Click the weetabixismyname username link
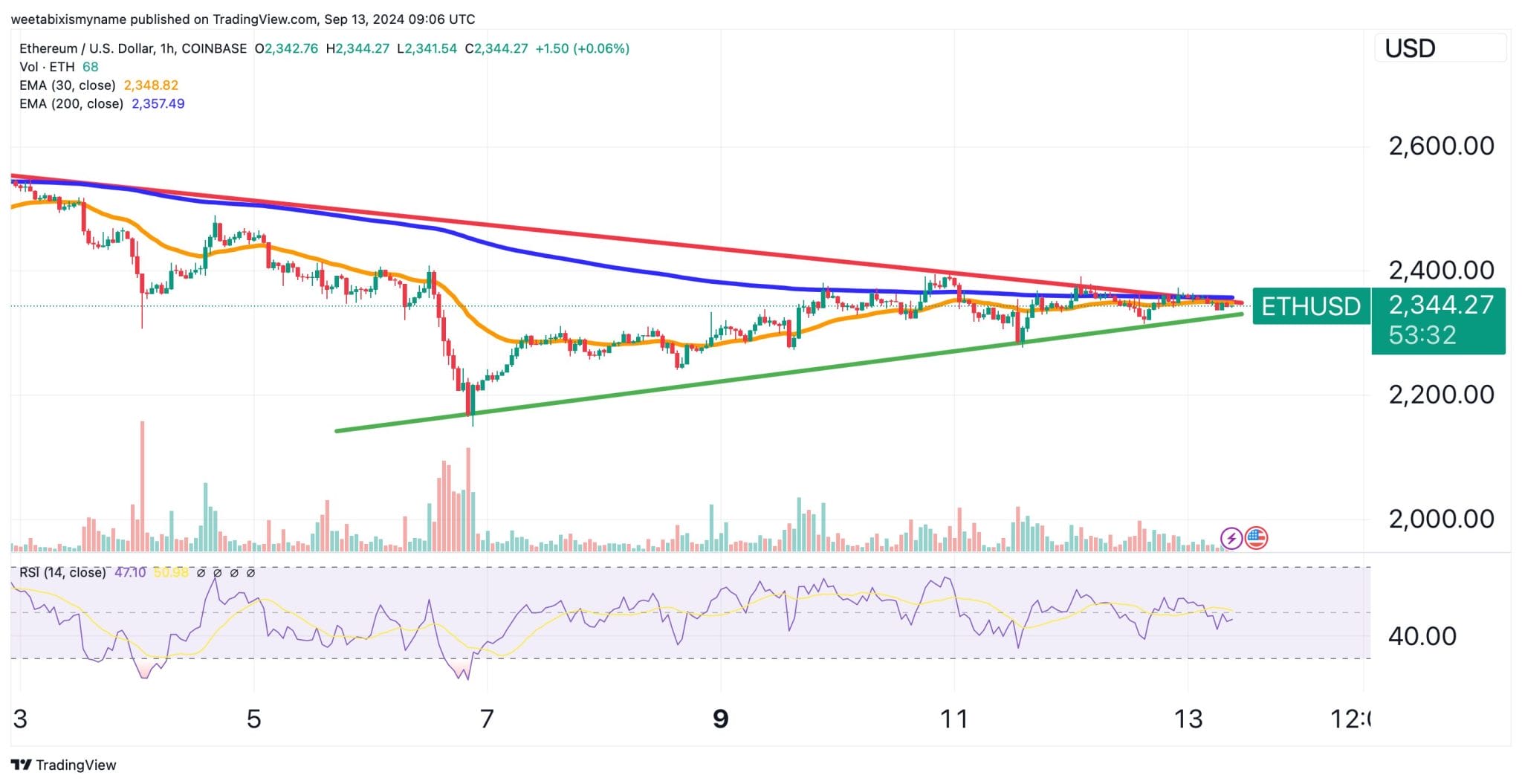Image resolution: width=1522 pixels, height=784 pixels. (x=71, y=19)
